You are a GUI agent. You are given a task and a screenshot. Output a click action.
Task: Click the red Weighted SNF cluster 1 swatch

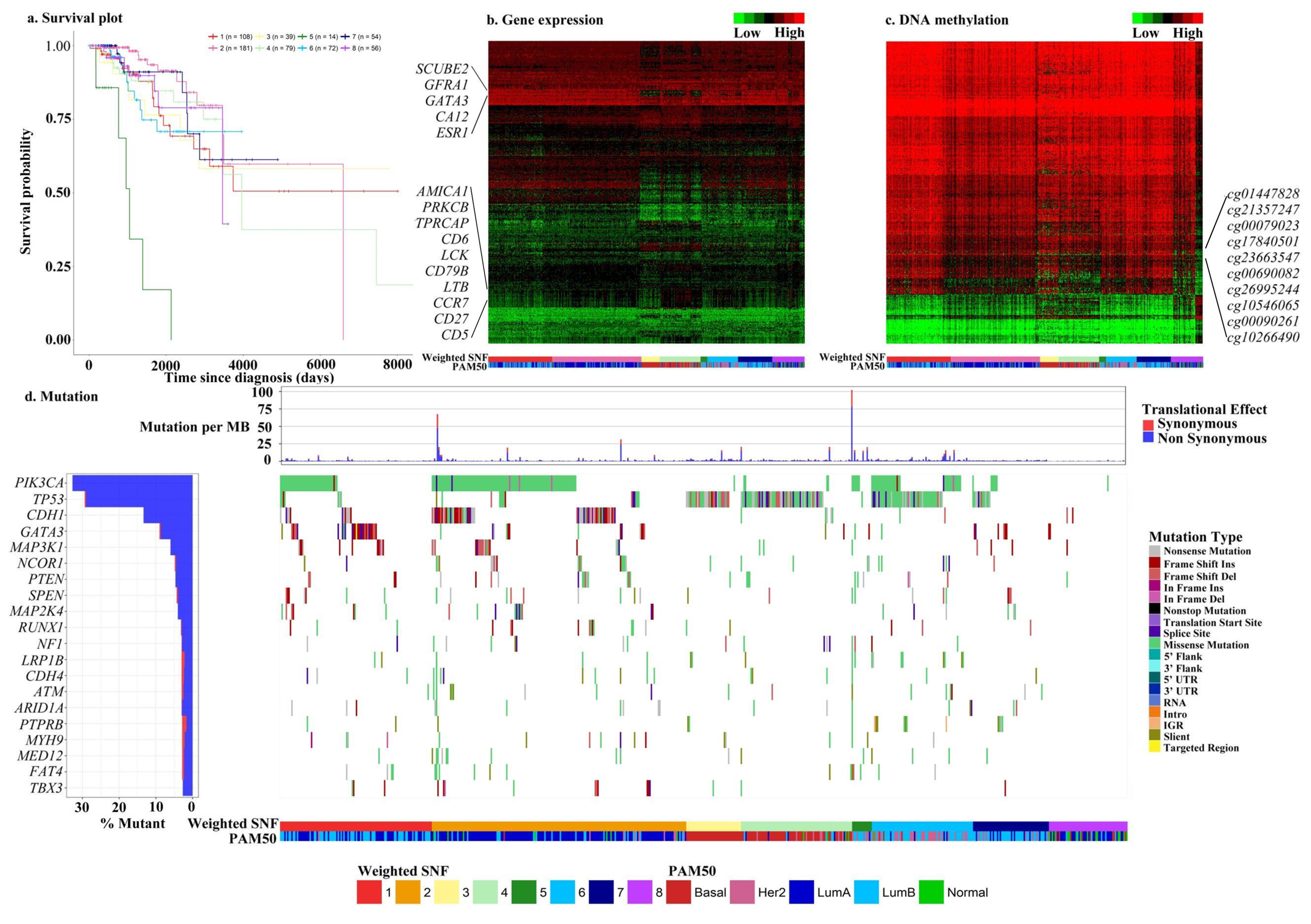(369, 892)
